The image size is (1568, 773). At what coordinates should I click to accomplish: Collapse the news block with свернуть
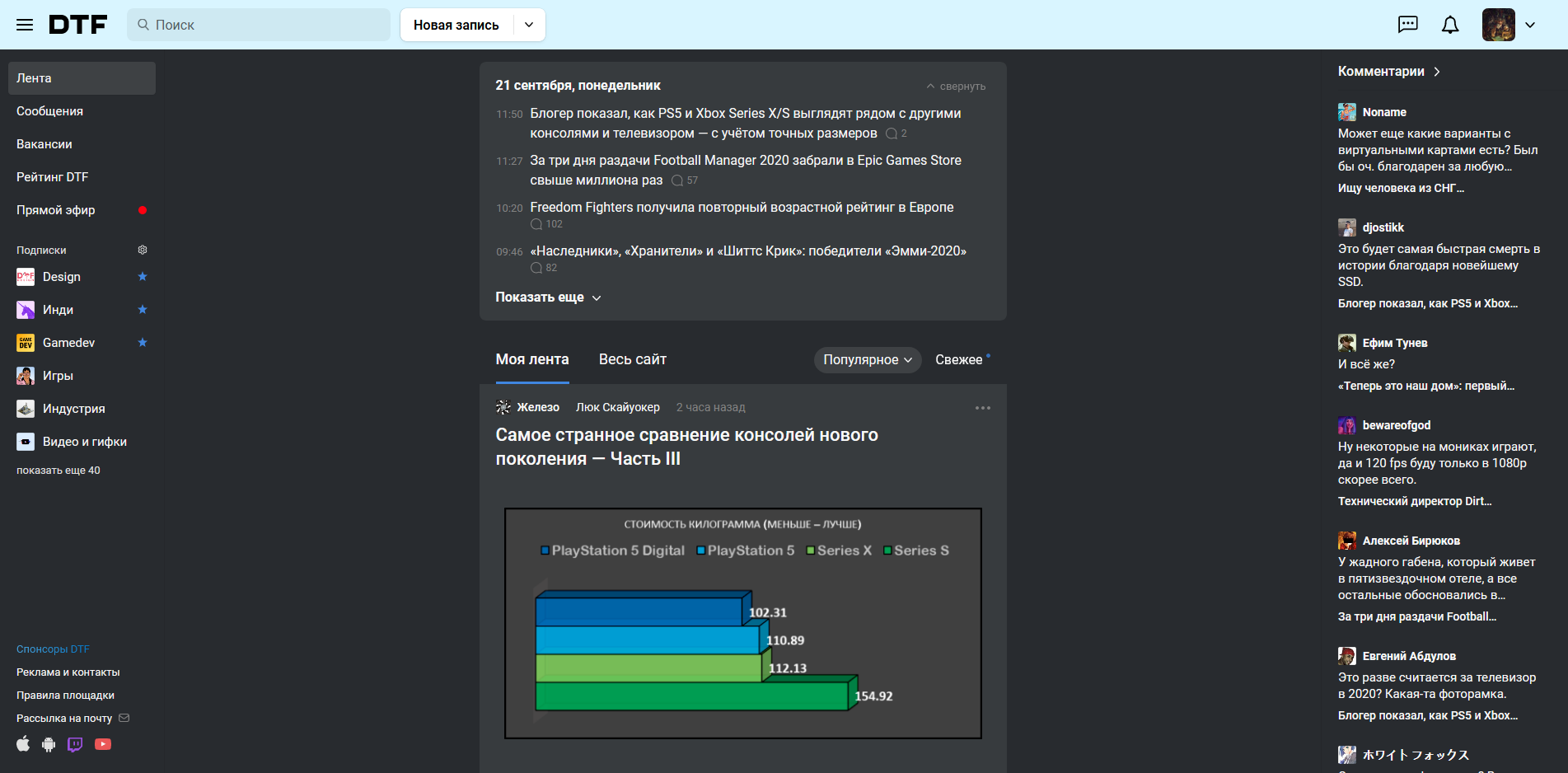click(x=956, y=87)
